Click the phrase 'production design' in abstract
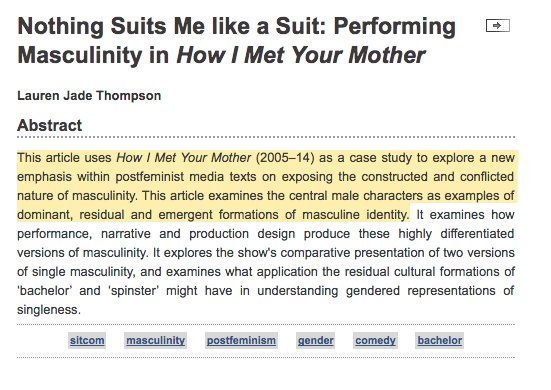551x390 pixels. click(242, 234)
